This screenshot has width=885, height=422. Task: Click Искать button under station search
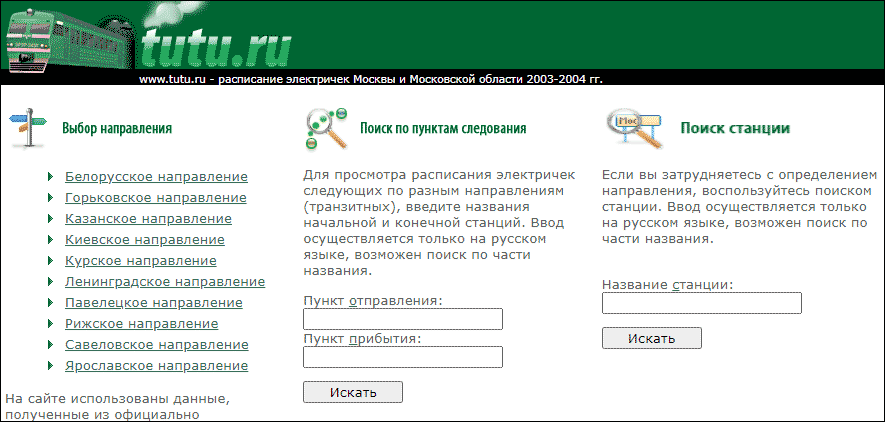click(x=652, y=338)
